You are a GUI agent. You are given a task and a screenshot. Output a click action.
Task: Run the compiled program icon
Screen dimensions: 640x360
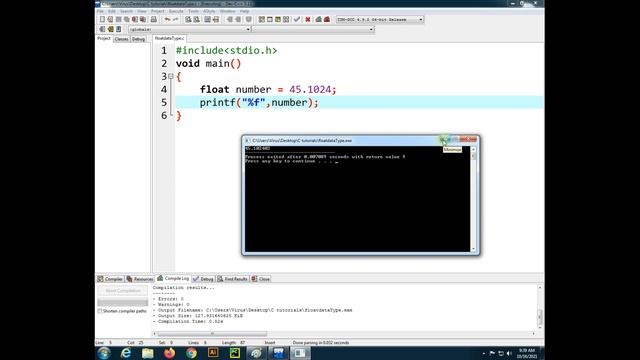(x=270, y=19)
